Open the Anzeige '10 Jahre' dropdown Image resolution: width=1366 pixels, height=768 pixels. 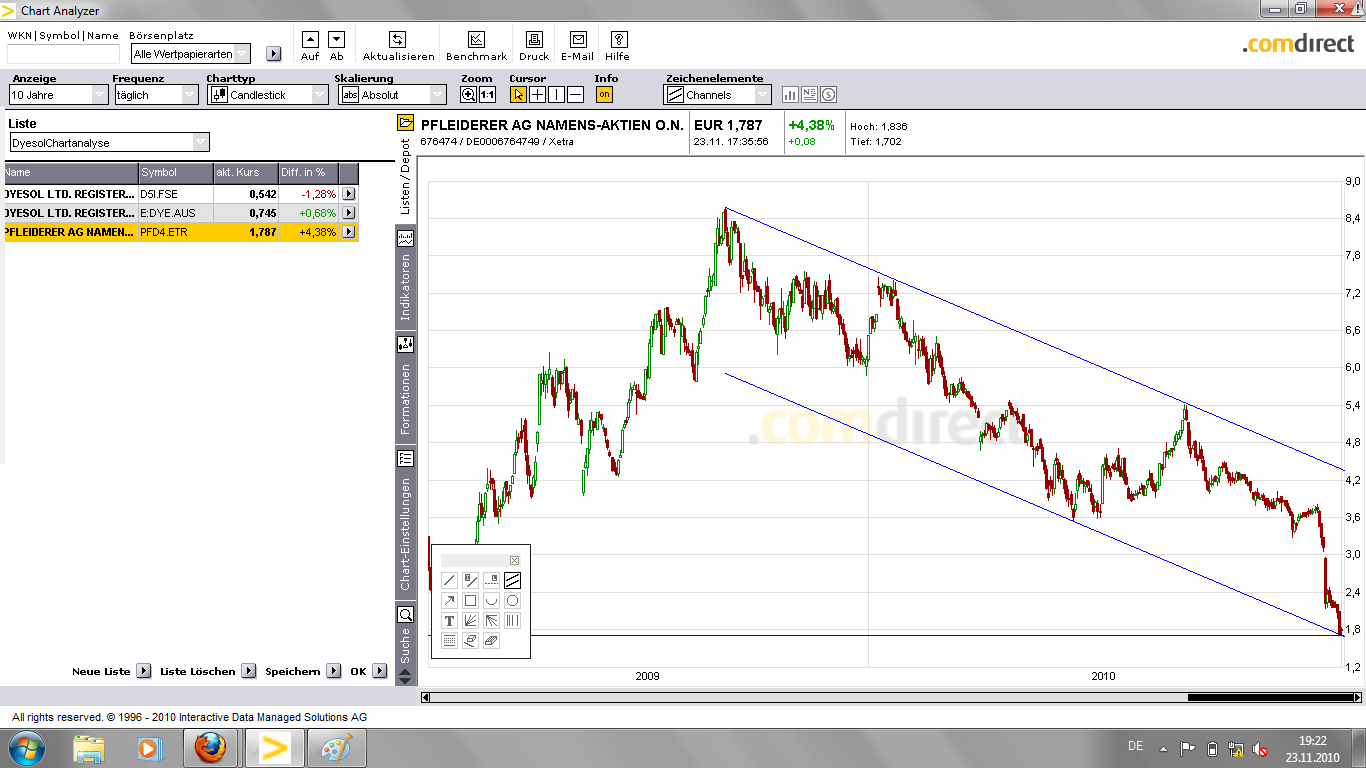58,95
